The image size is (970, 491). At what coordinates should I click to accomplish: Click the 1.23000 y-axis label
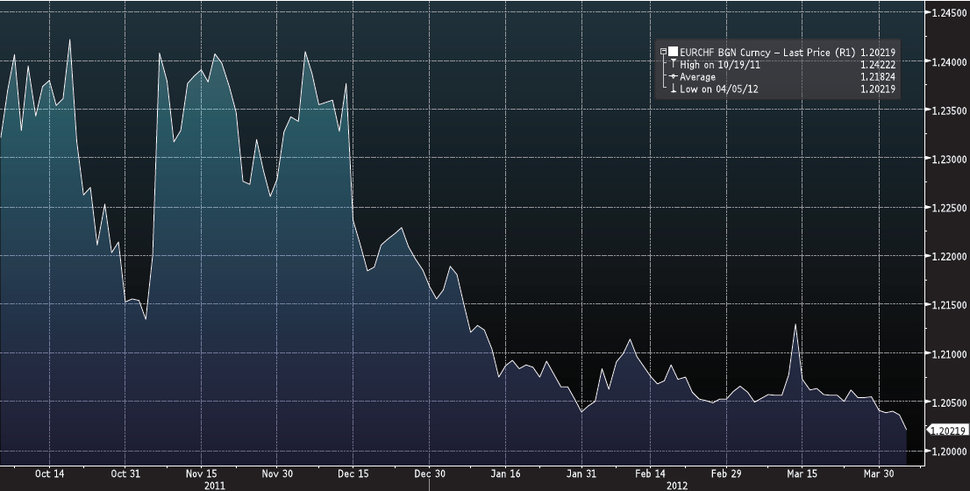point(949,159)
